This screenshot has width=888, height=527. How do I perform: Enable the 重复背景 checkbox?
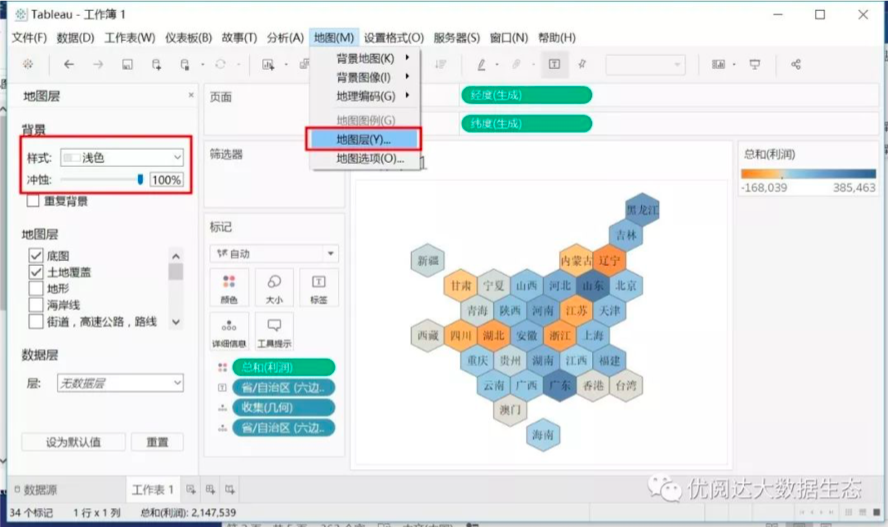pyautogui.click(x=35, y=201)
